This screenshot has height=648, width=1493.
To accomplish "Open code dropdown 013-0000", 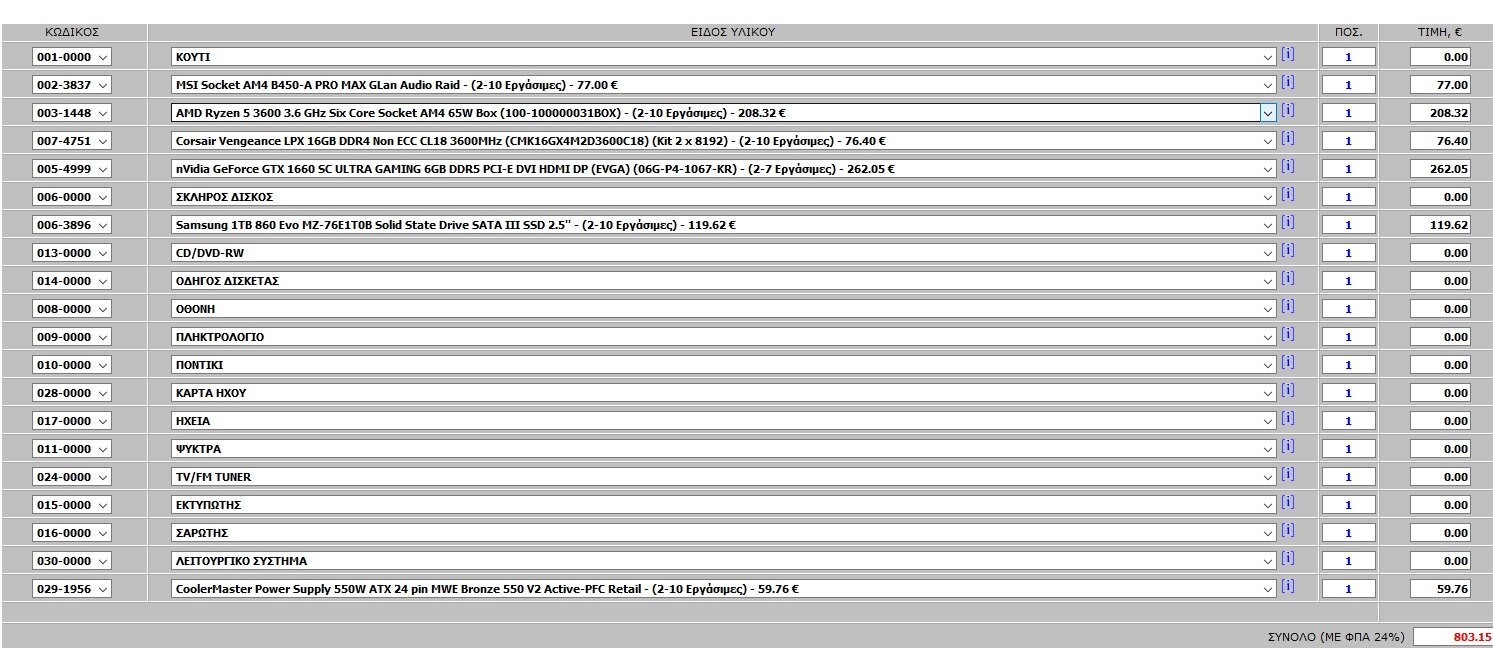I will tap(72, 253).
